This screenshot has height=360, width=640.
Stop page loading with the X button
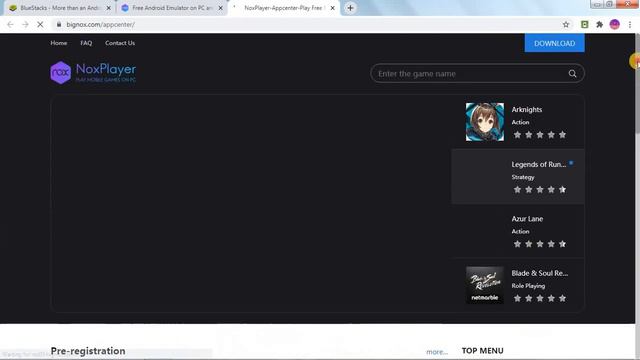click(x=40, y=24)
